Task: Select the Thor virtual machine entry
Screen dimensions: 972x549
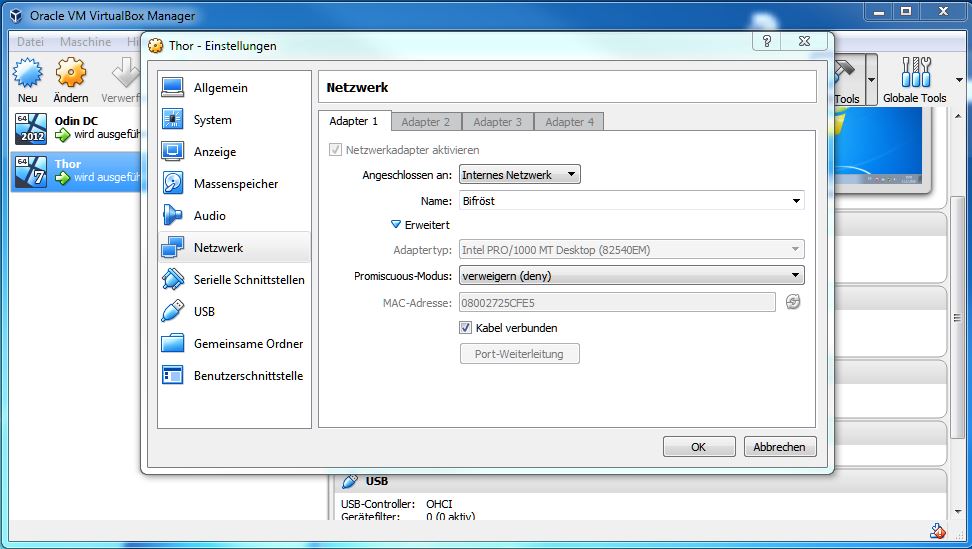Action: pyautogui.click(x=76, y=171)
